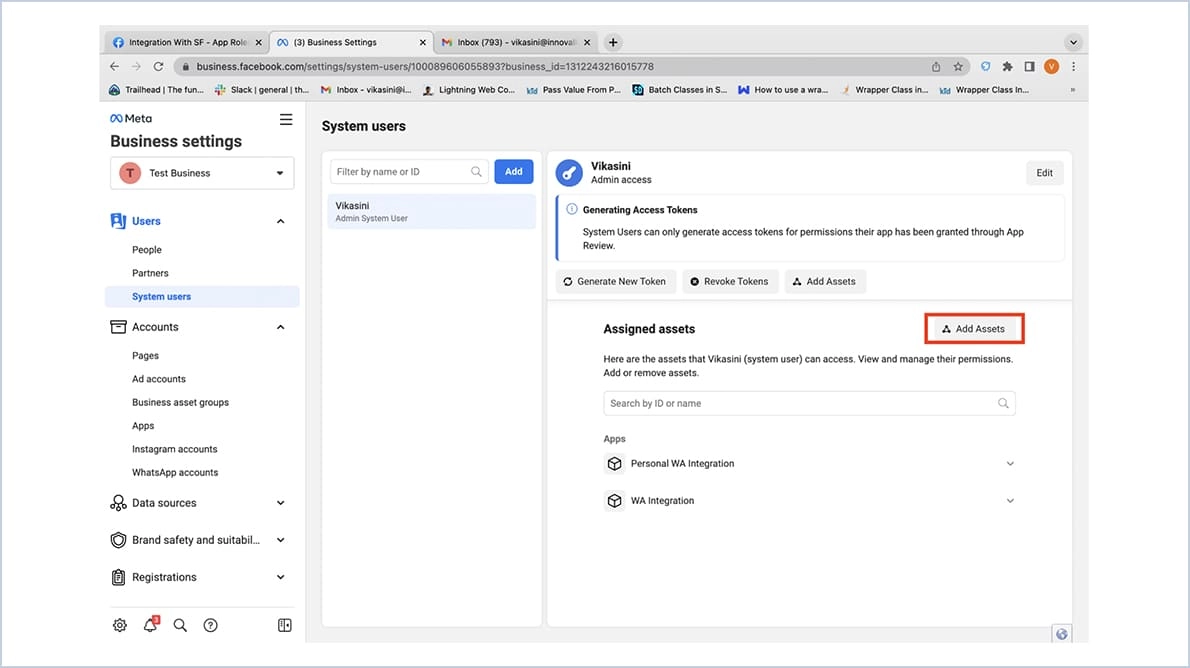Collapse the Accounts section chevron
The image size is (1190, 668).
[281, 327]
